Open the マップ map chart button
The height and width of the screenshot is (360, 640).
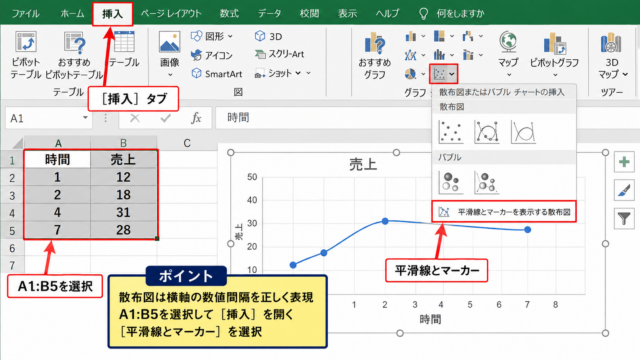click(508, 54)
